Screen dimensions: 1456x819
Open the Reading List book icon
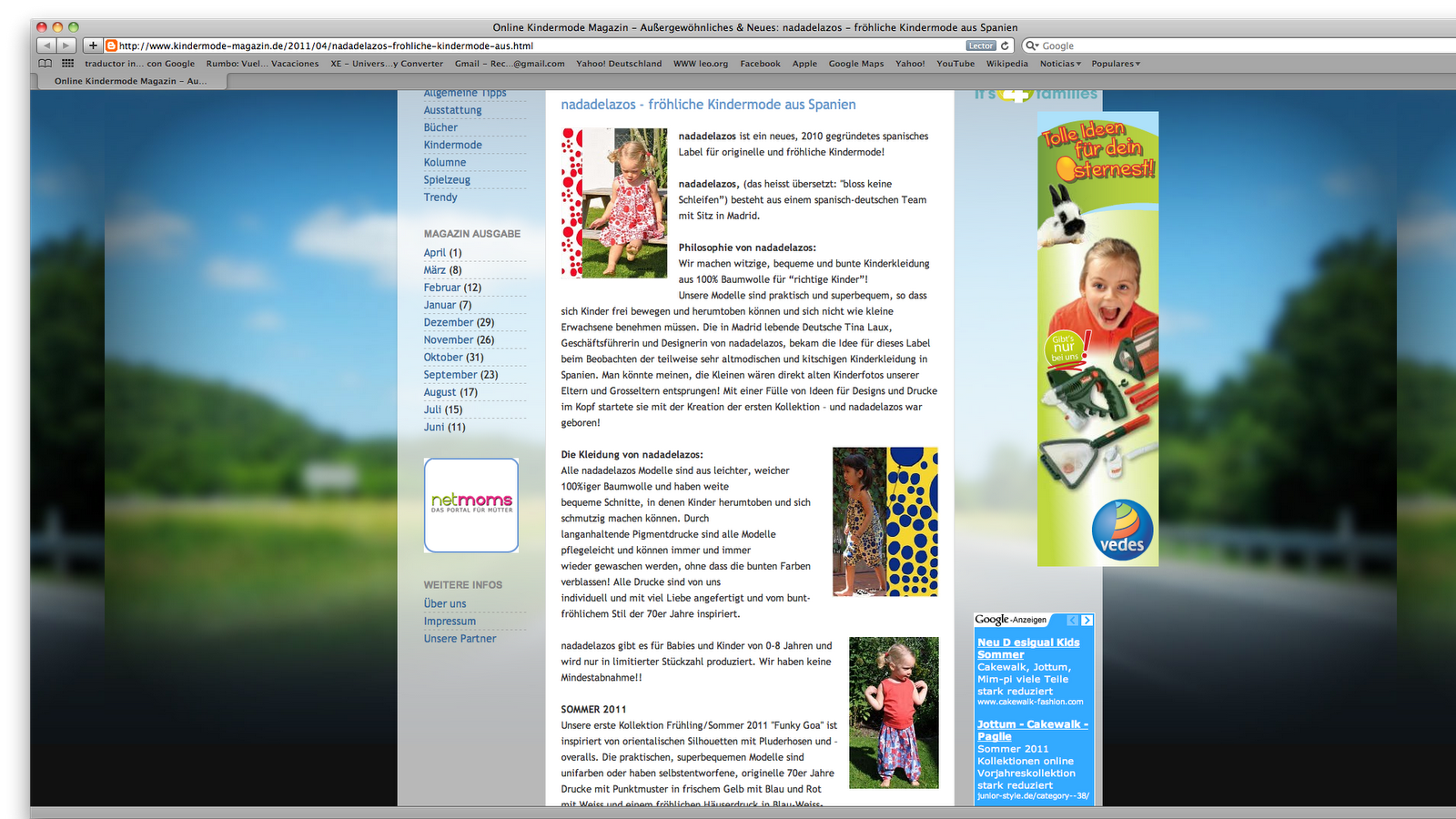[x=45, y=64]
